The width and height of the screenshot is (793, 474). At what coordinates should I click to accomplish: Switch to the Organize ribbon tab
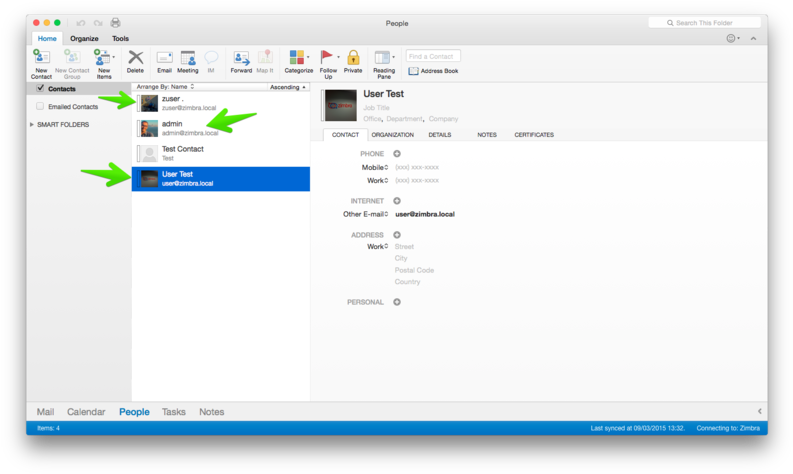coord(84,39)
